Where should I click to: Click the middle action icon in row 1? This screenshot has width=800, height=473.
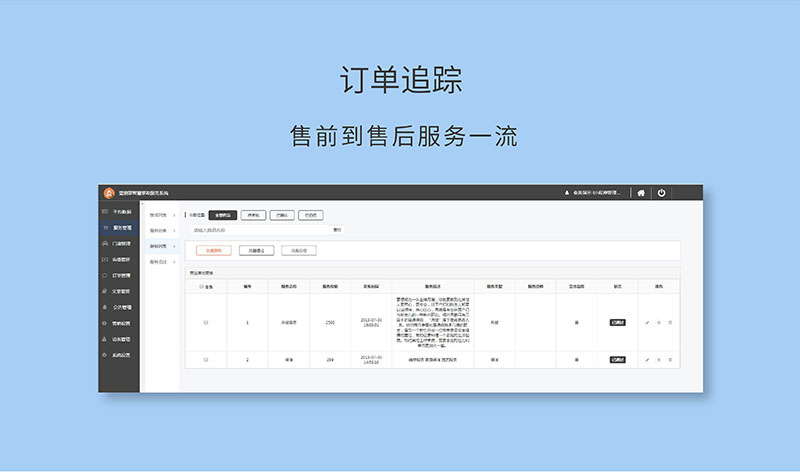659,322
